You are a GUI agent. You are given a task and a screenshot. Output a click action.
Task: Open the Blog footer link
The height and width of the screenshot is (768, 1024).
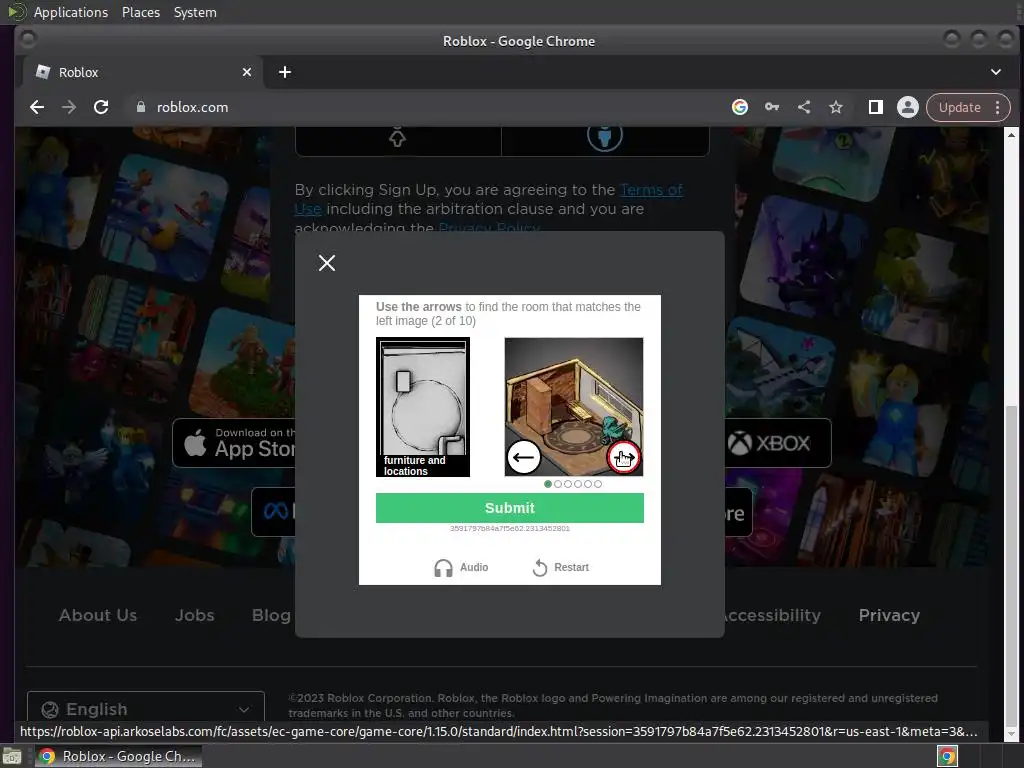click(271, 615)
